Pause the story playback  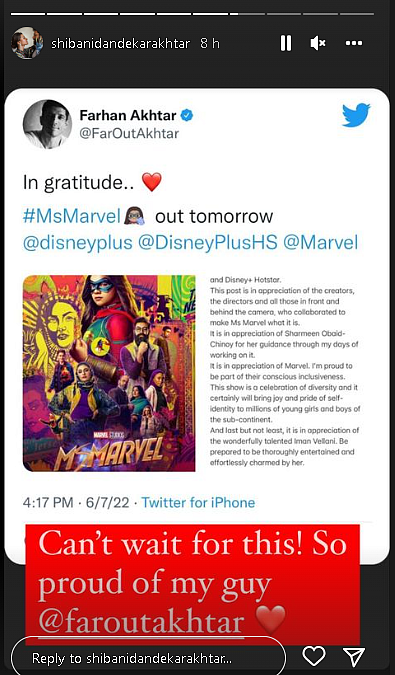(x=286, y=43)
